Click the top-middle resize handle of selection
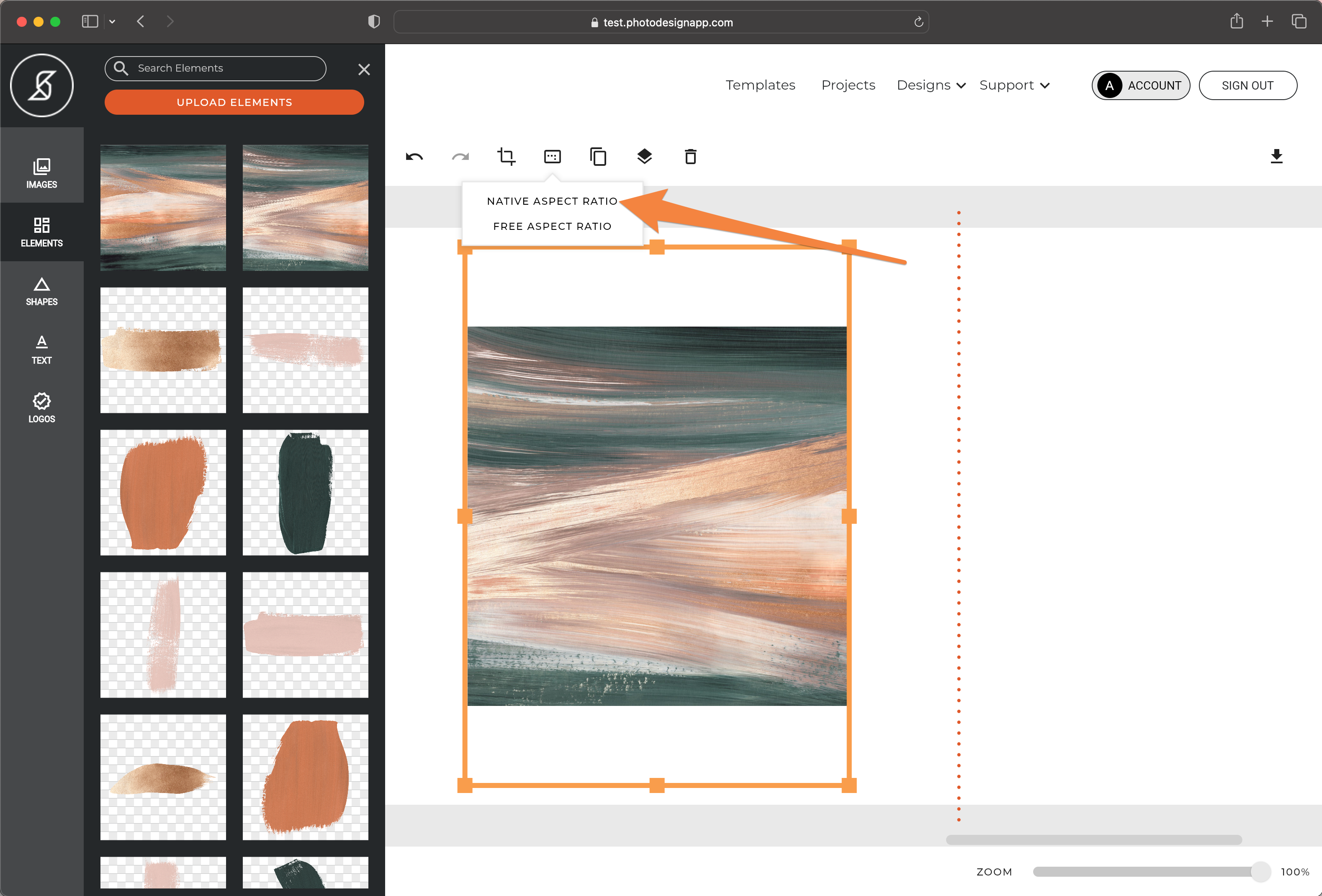 (657, 247)
